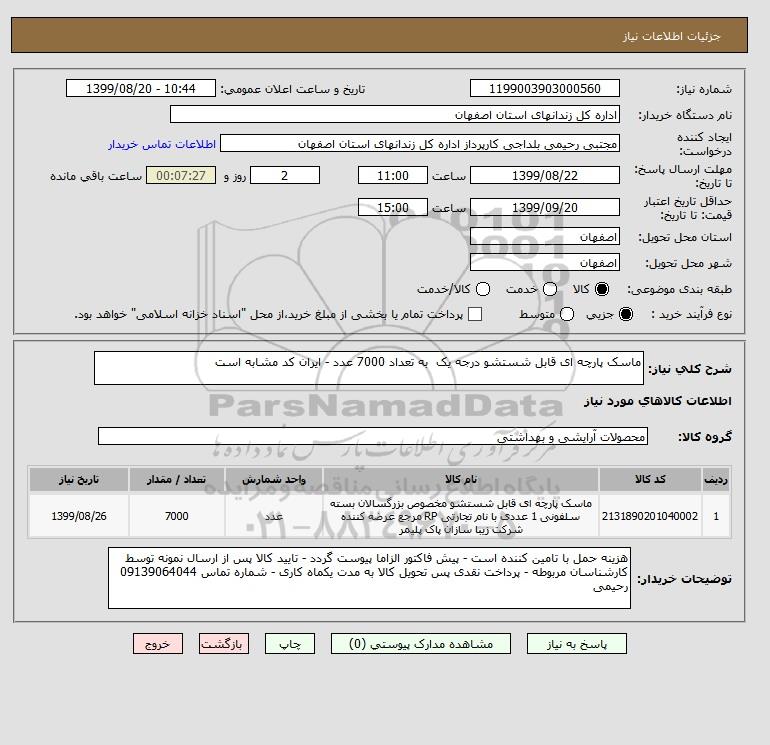Select the جزیی purchase type radio
The image size is (770, 745).
626,314
